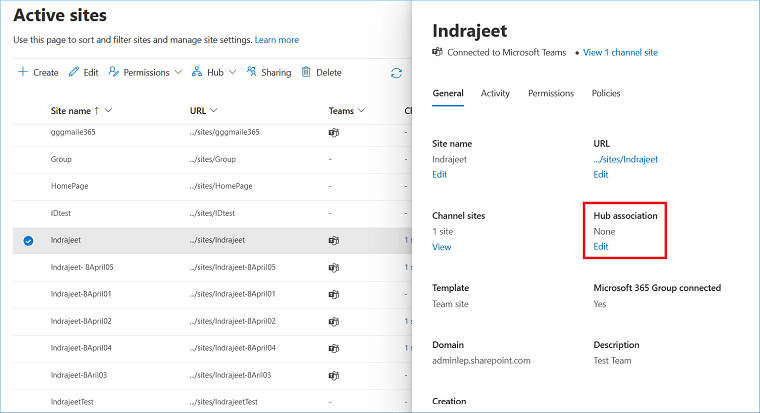Click the Test Team description value
Screen dimensions: 760x413
point(612,361)
